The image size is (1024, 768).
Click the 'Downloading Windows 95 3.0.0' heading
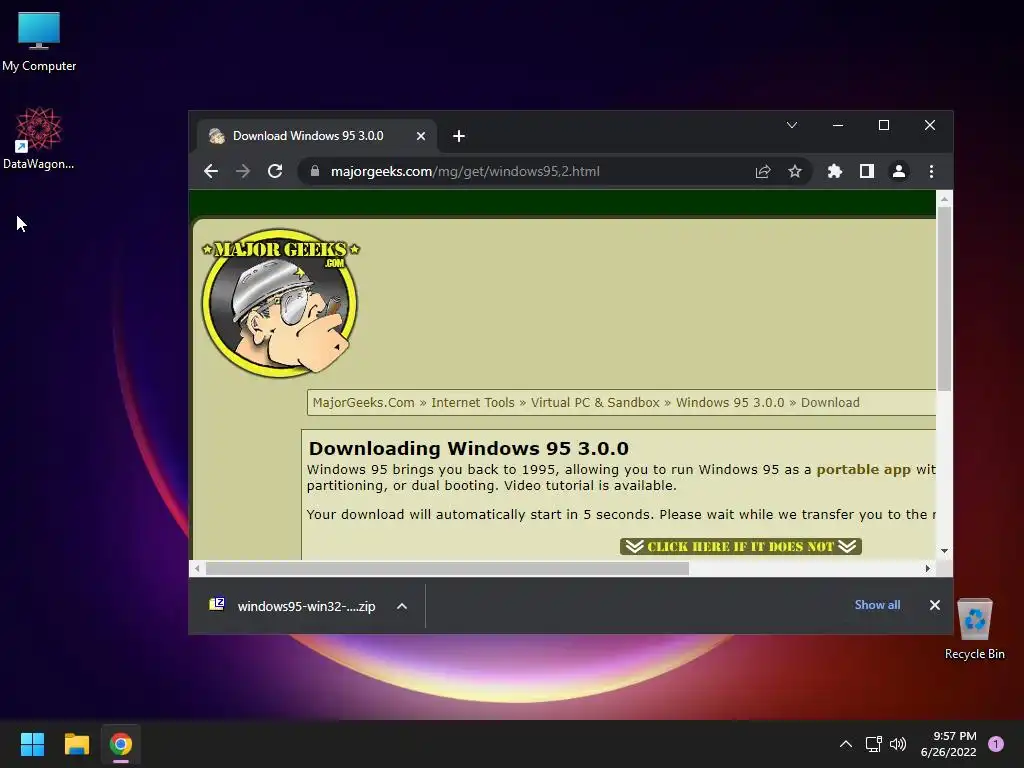click(468, 449)
